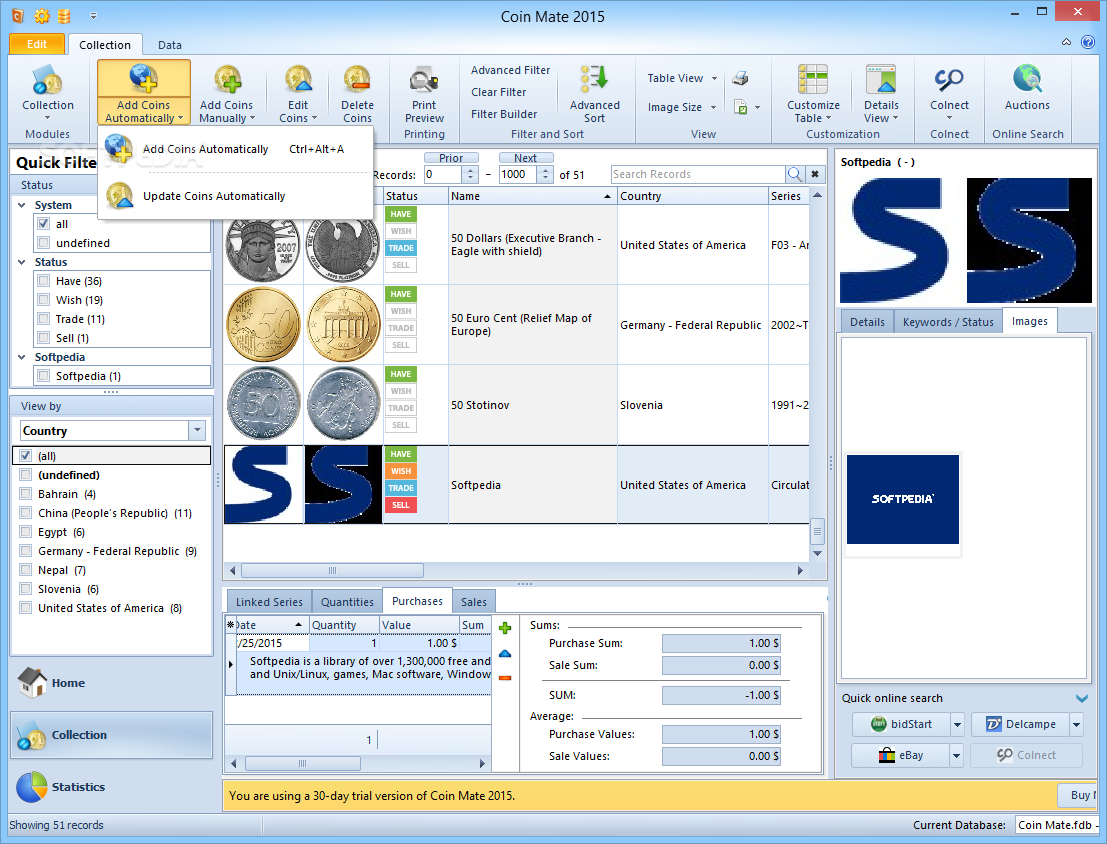Viewport: 1107px width, 844px height.
Task: Click the Prior records button
Action: pyautogui.click(x=451, y=158)
